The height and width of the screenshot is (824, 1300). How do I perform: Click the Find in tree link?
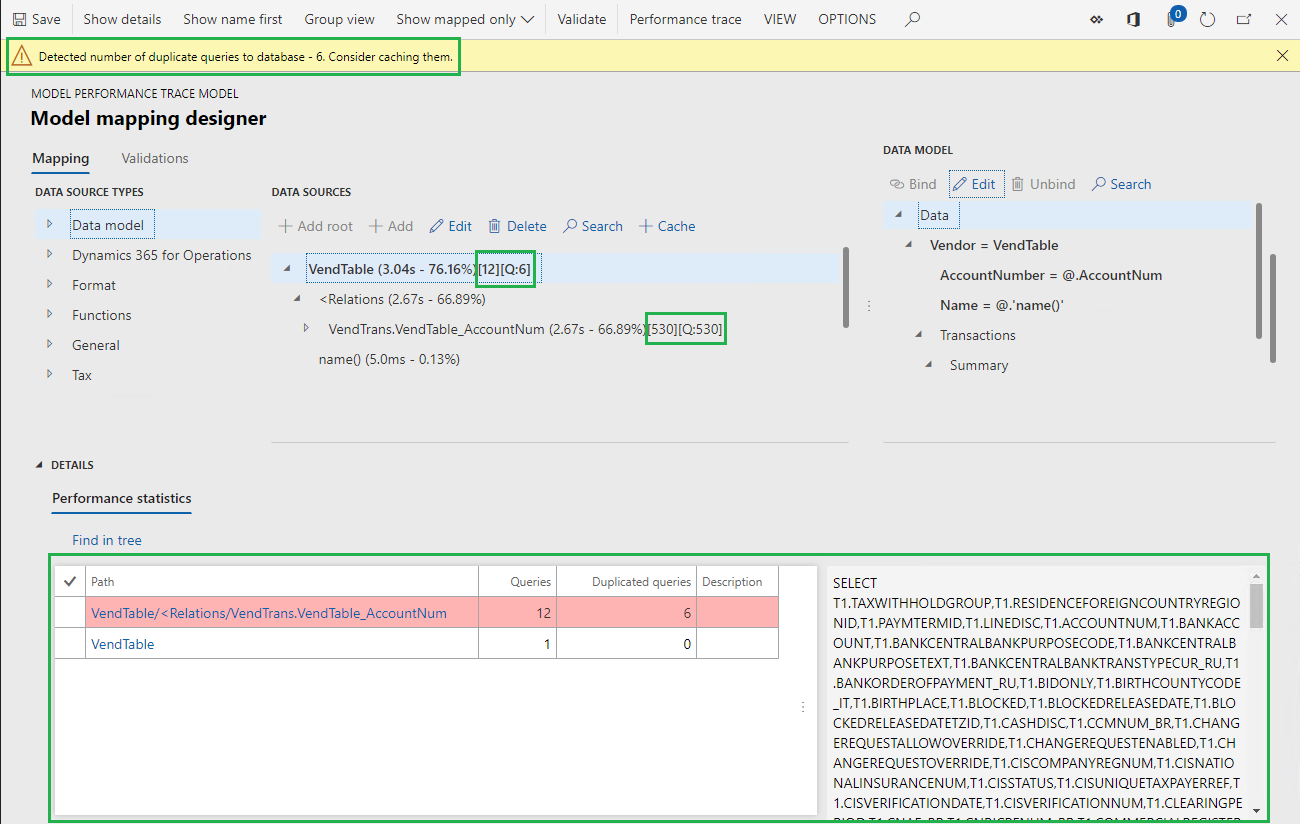[x=106, y=539]
